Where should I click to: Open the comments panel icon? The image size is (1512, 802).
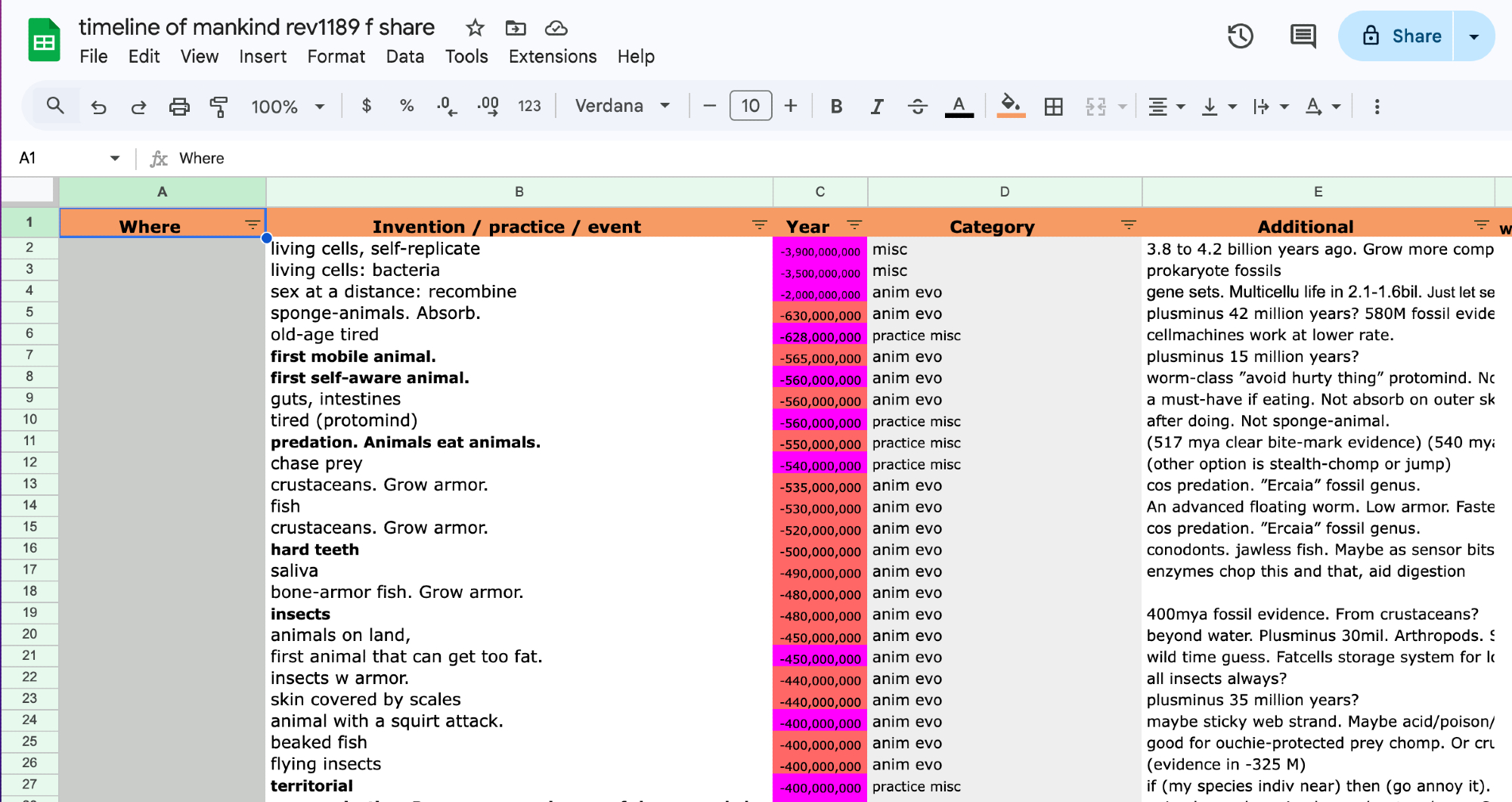click(1303, 36)
